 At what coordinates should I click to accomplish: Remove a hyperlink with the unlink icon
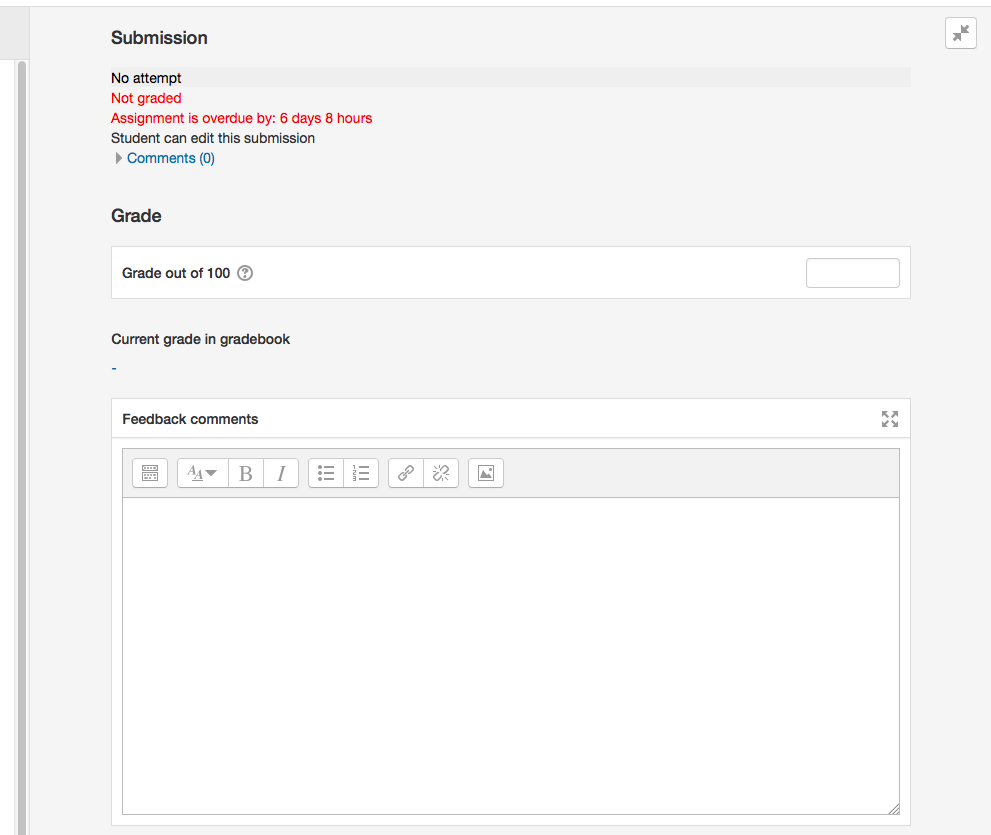(441, 473)
